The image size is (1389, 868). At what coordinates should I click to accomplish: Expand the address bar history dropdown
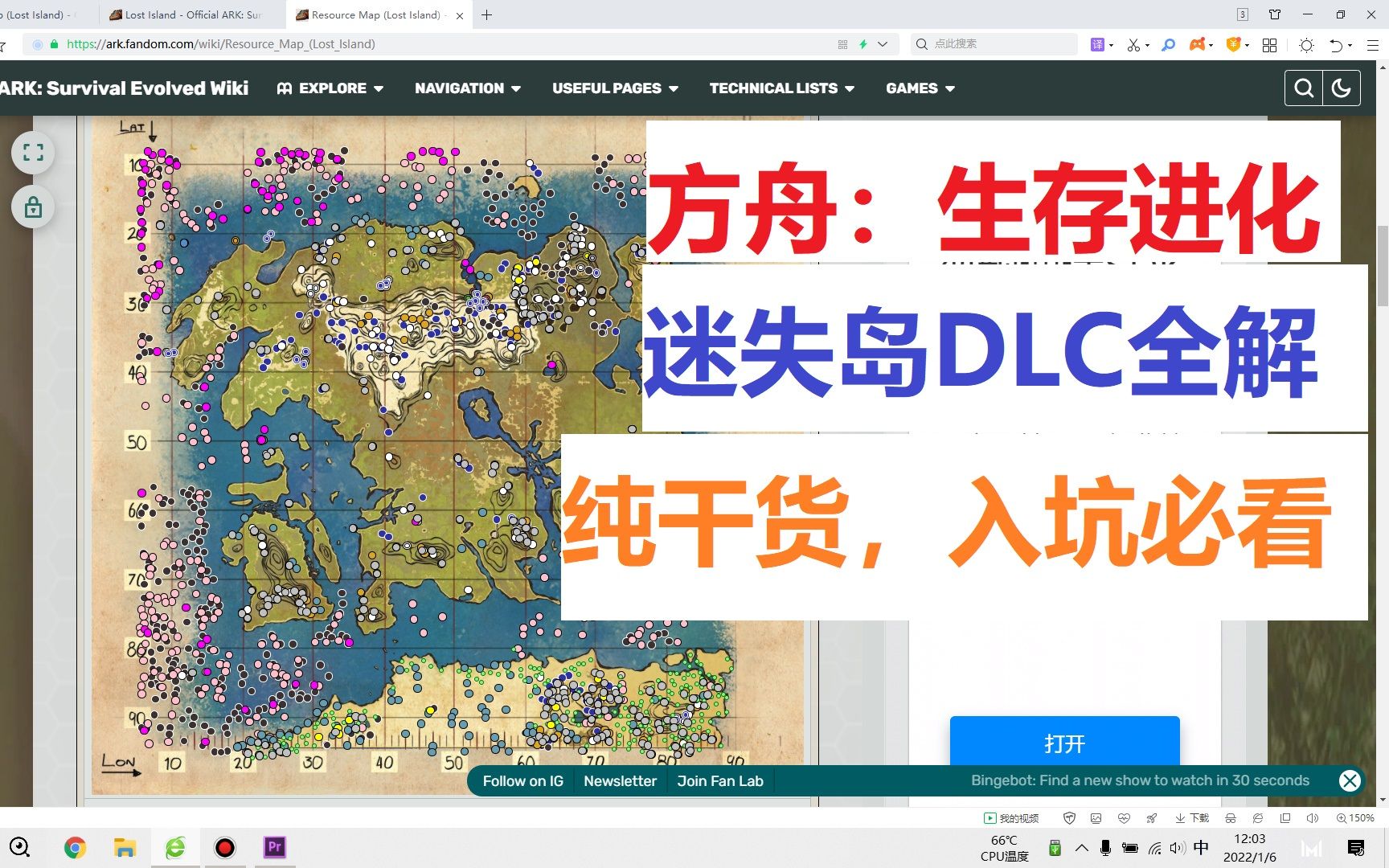point(883,44)
